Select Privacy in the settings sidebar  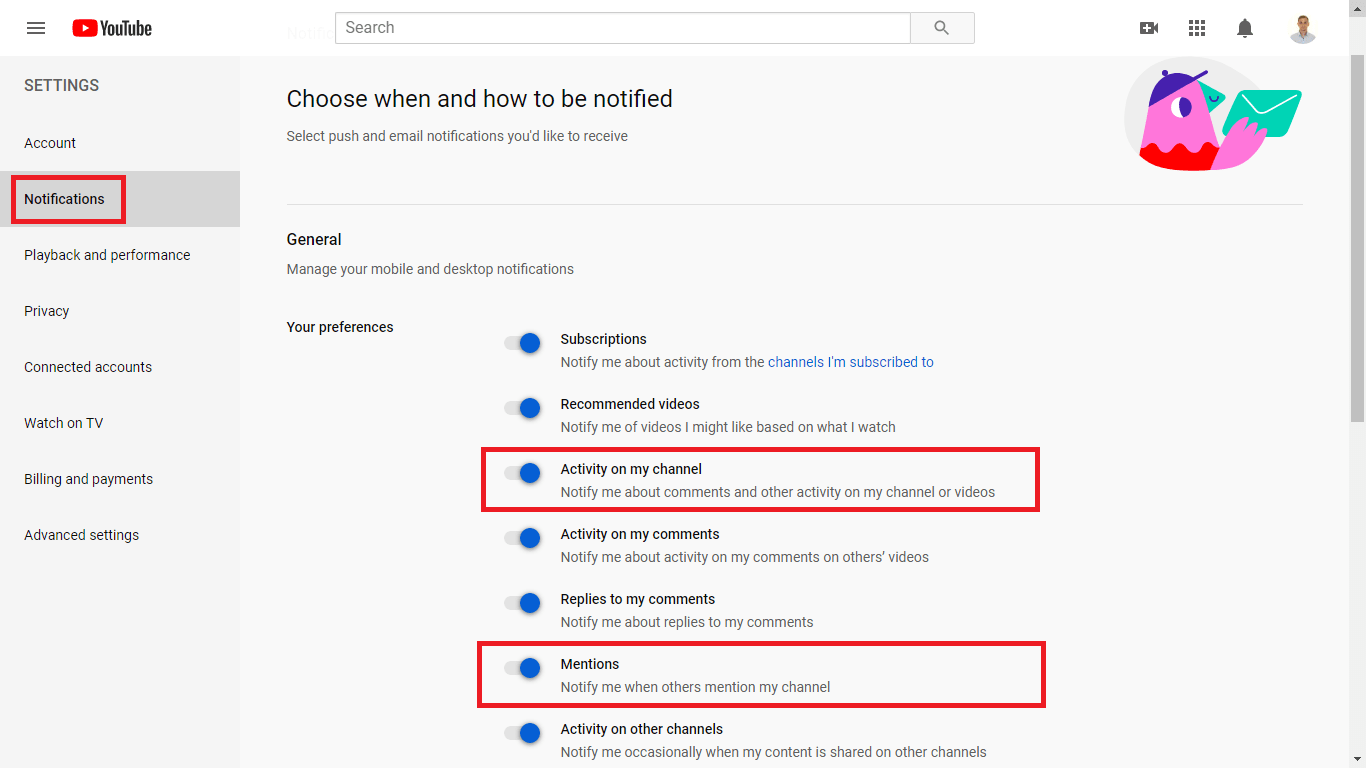(47, 311)
